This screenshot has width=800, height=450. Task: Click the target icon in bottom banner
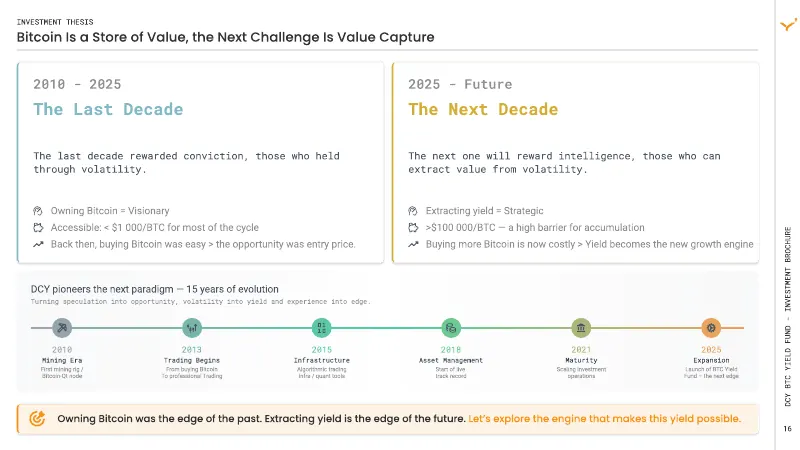[37, 418]
